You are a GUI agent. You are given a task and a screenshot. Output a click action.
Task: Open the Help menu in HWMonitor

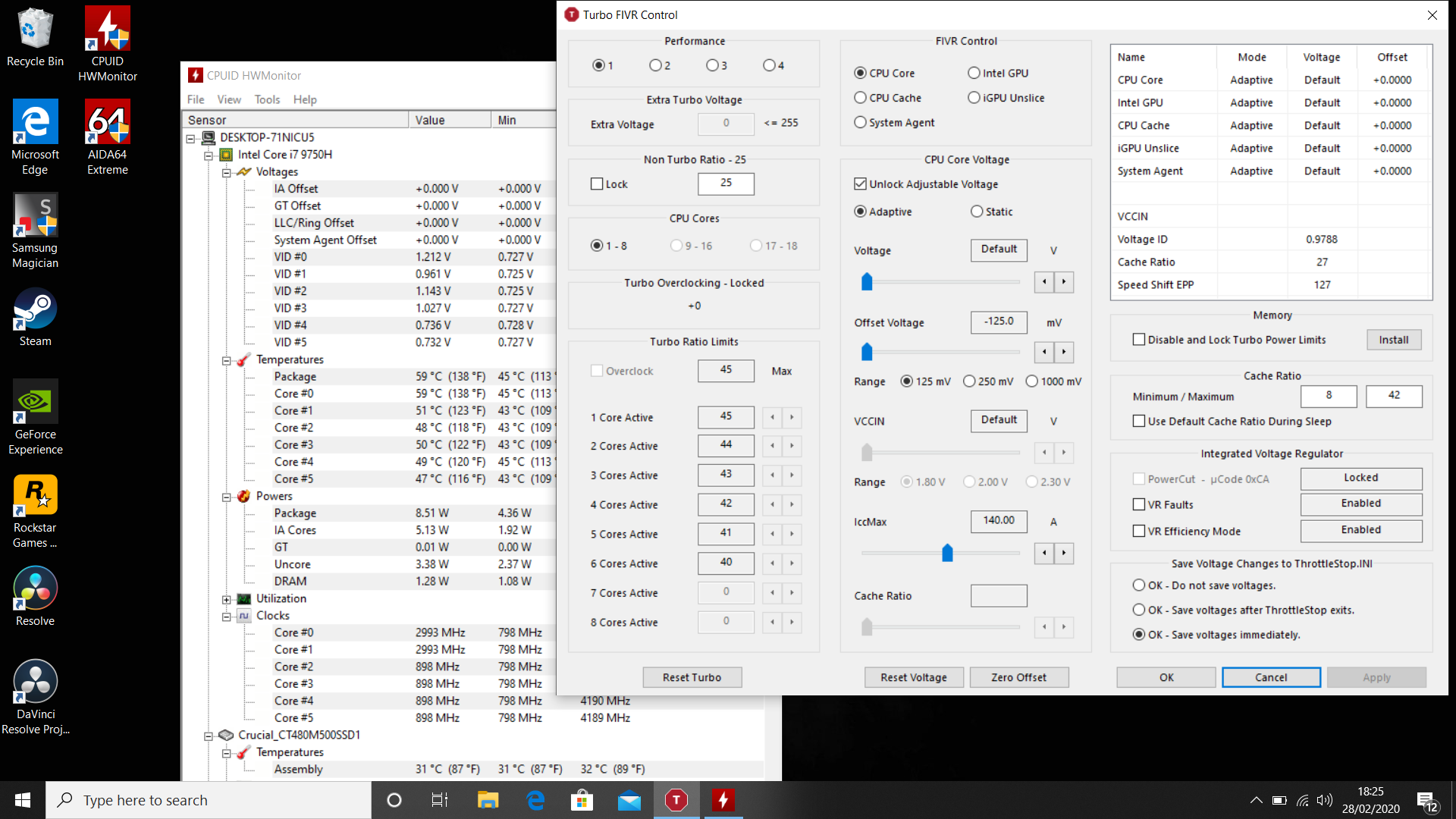[305, 99]
